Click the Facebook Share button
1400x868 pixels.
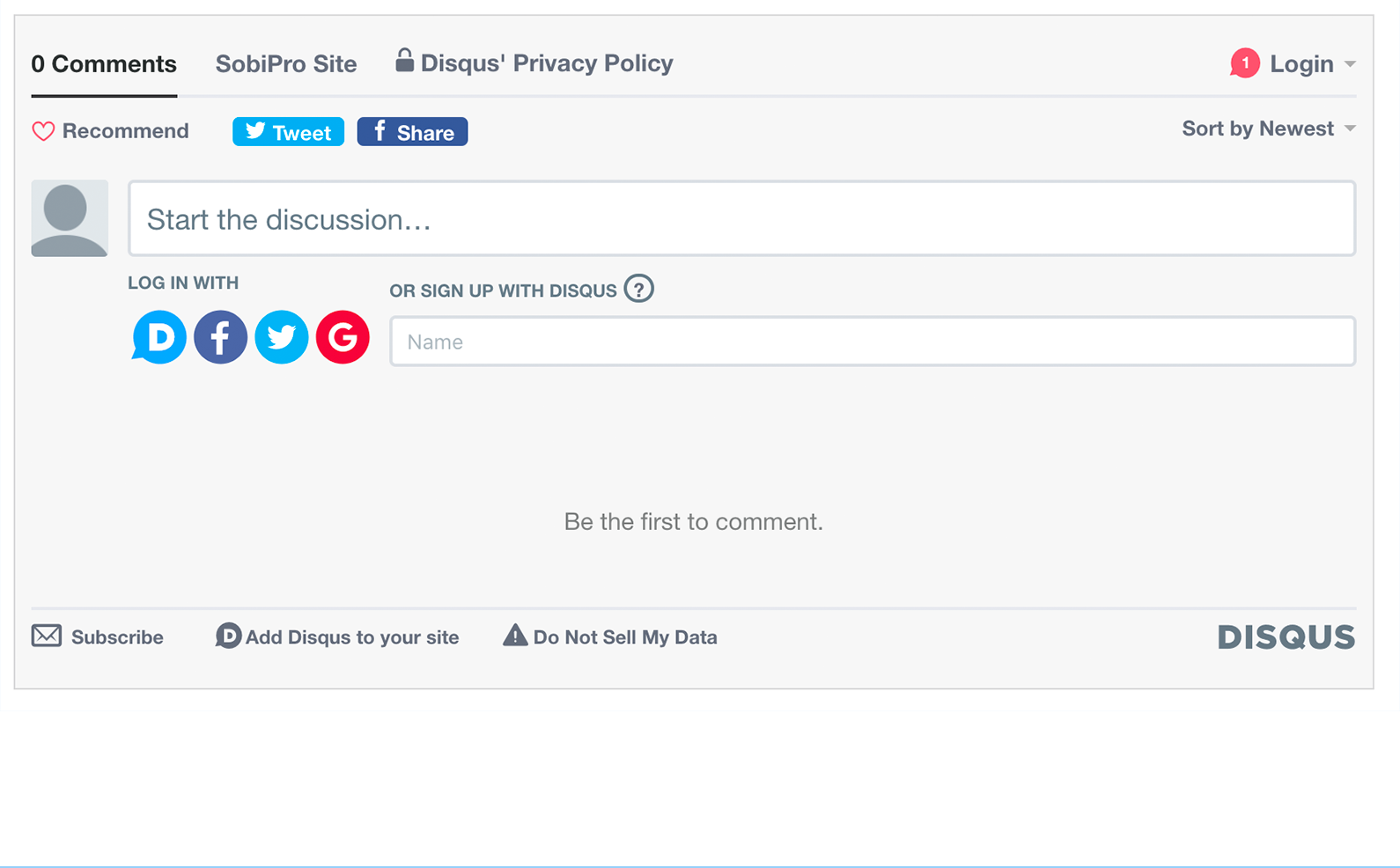pos(412,132)
